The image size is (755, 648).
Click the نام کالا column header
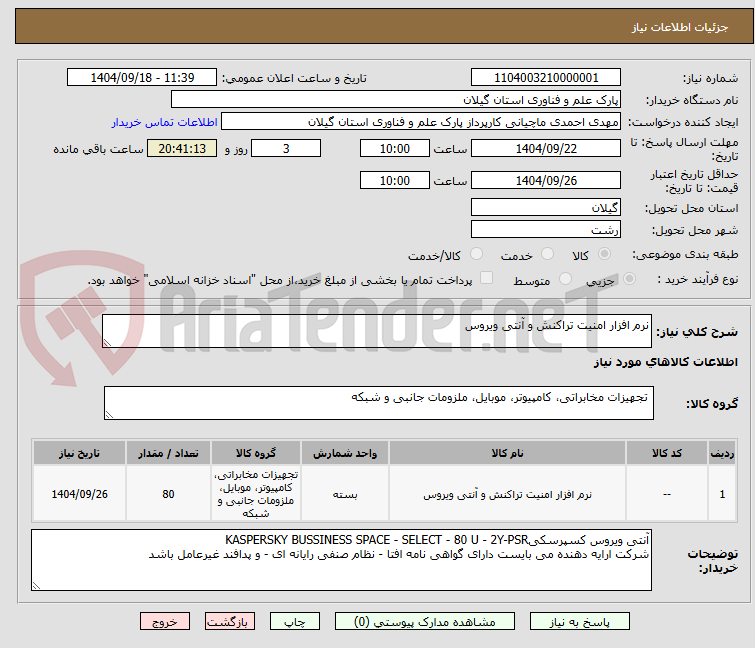pos(508,453)
